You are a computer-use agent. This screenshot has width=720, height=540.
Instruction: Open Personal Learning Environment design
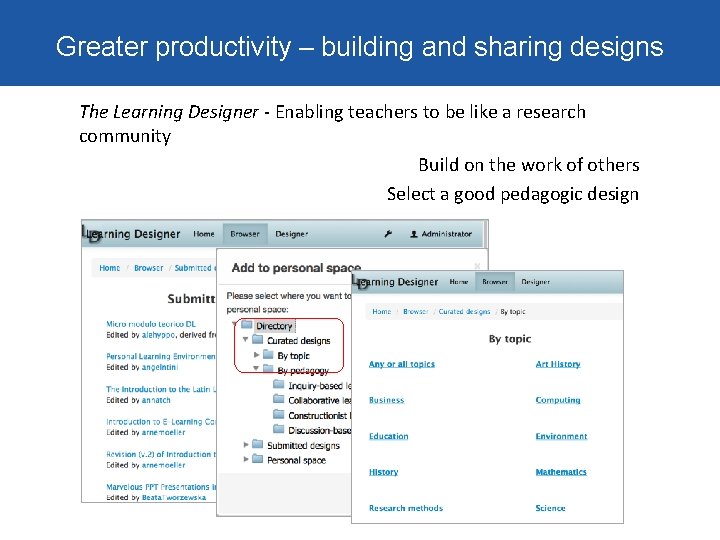coord(161,356)
